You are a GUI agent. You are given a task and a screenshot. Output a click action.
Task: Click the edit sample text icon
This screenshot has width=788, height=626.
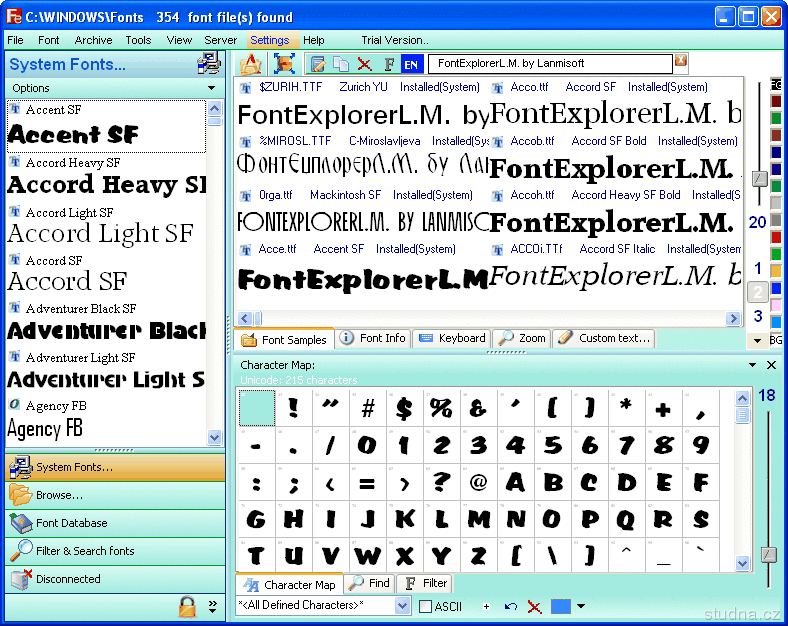pyautogui.click(x=318, y=64)
